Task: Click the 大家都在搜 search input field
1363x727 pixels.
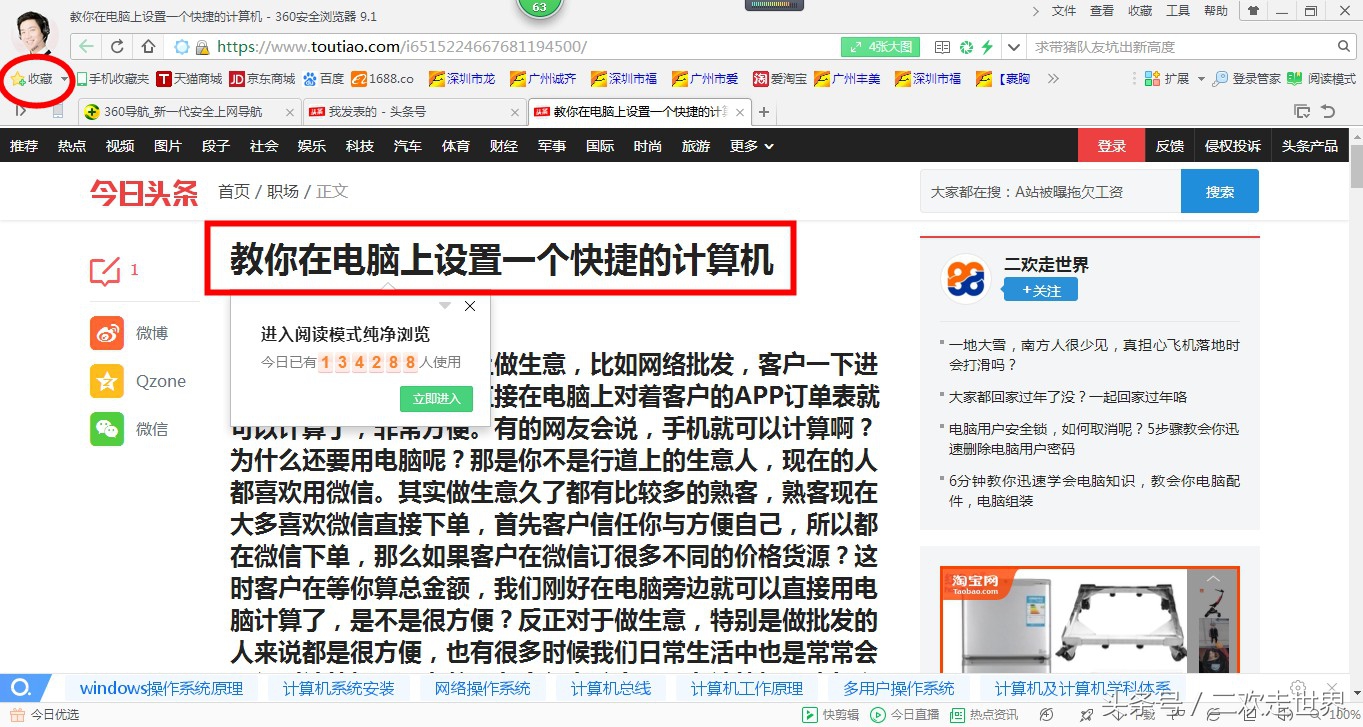Action: 1050,191
